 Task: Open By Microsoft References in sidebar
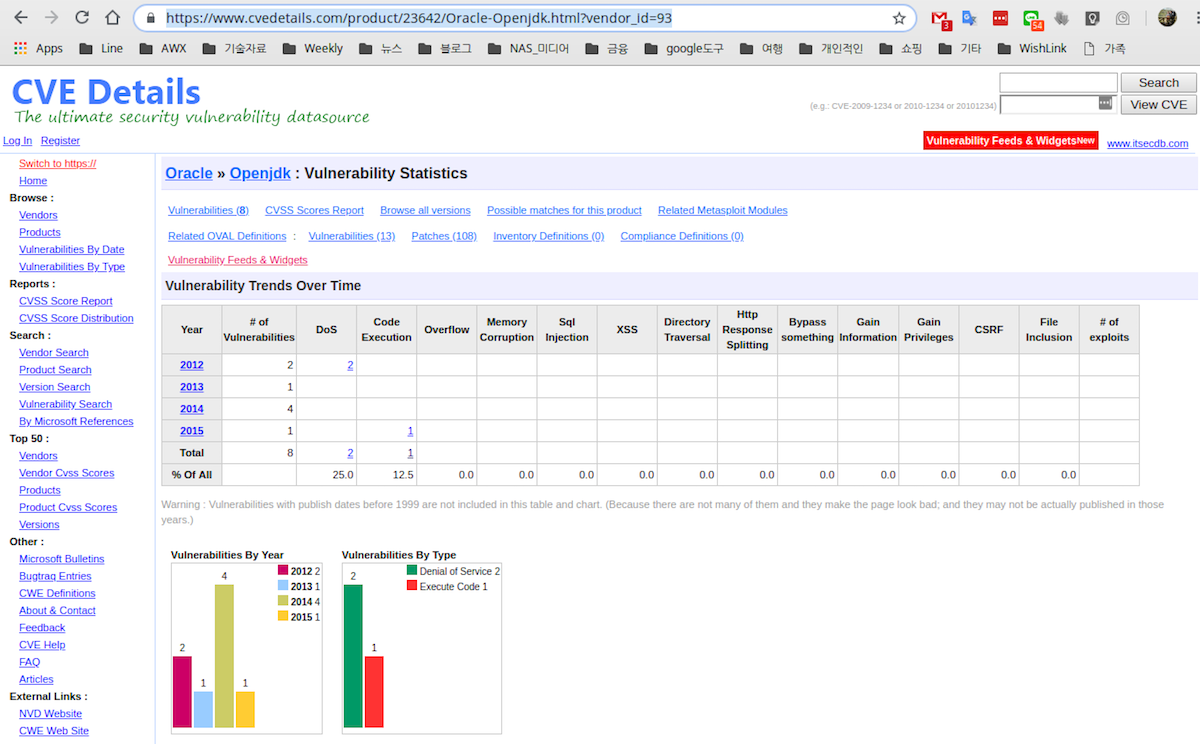[76, 421]
